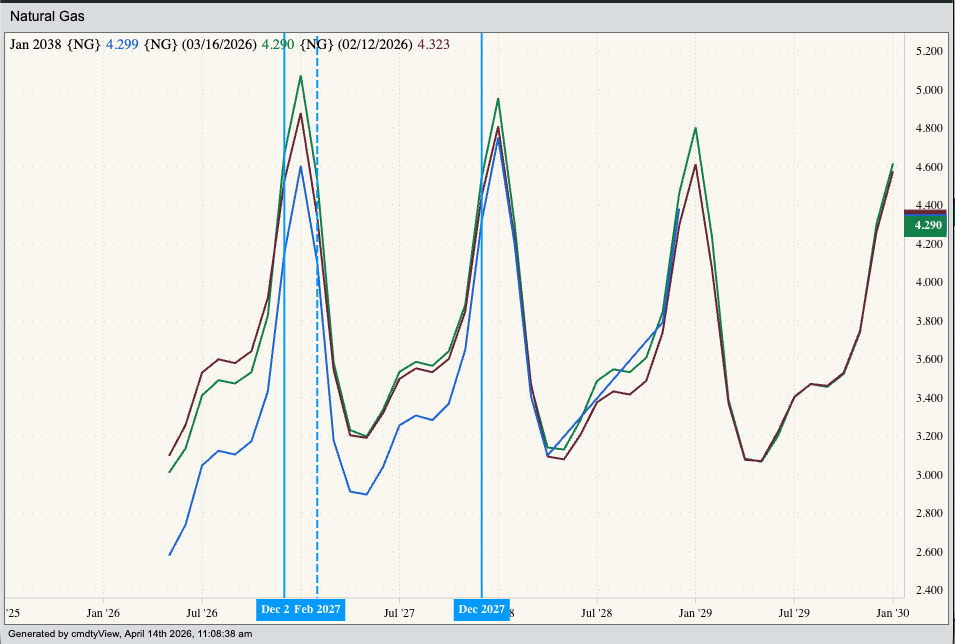Click the Jul '28 time axis label
Image resolution: width=955 pixels, height=644 pixels.
pyautogui.click(x=596, y=612)
